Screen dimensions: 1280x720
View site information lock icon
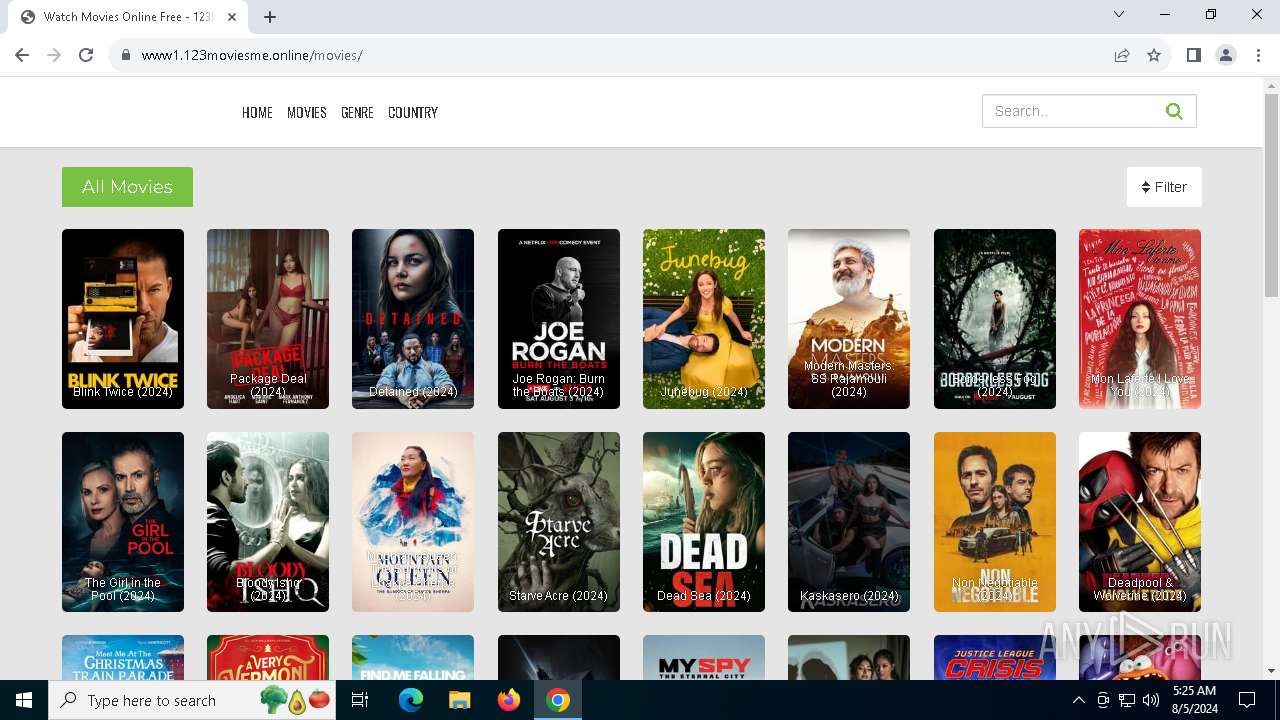(126, 55)
